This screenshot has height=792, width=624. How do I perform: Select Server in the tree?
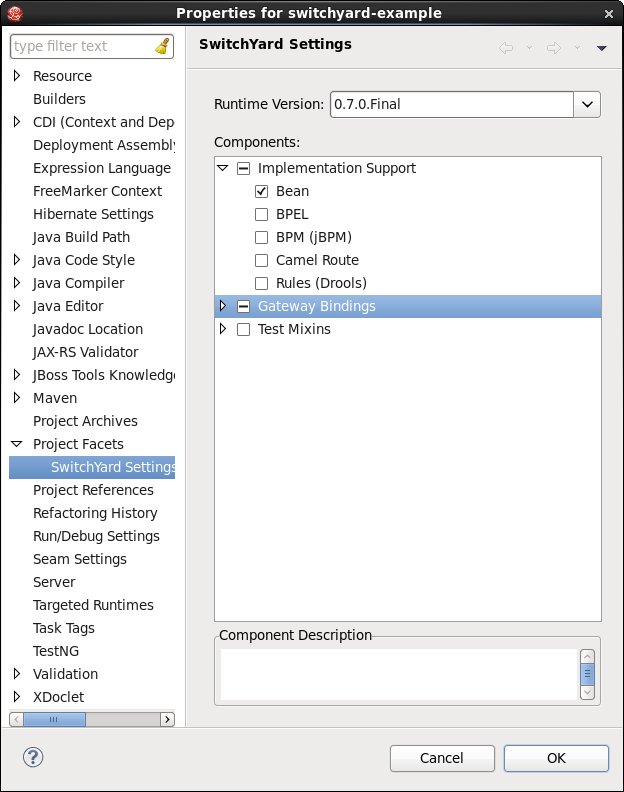54,582
